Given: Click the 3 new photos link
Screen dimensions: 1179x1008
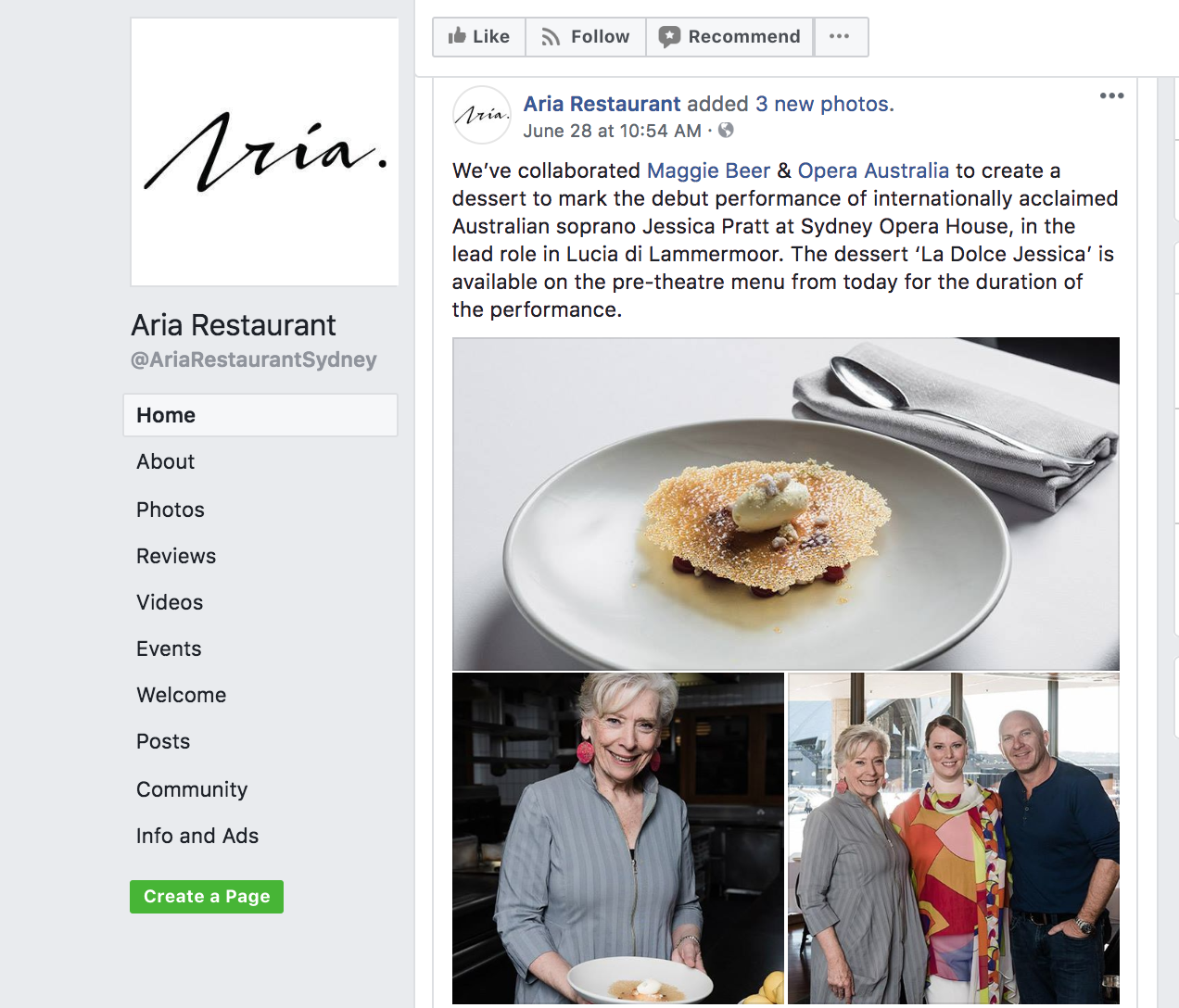Looking at the screenshot, I should pos(824,104).
